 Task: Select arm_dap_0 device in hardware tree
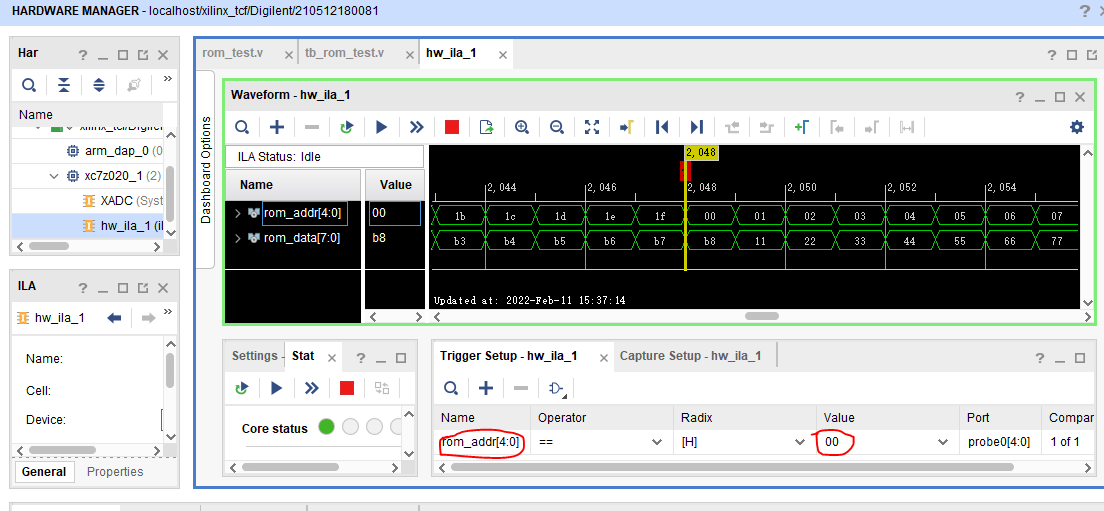coord(115,151)
